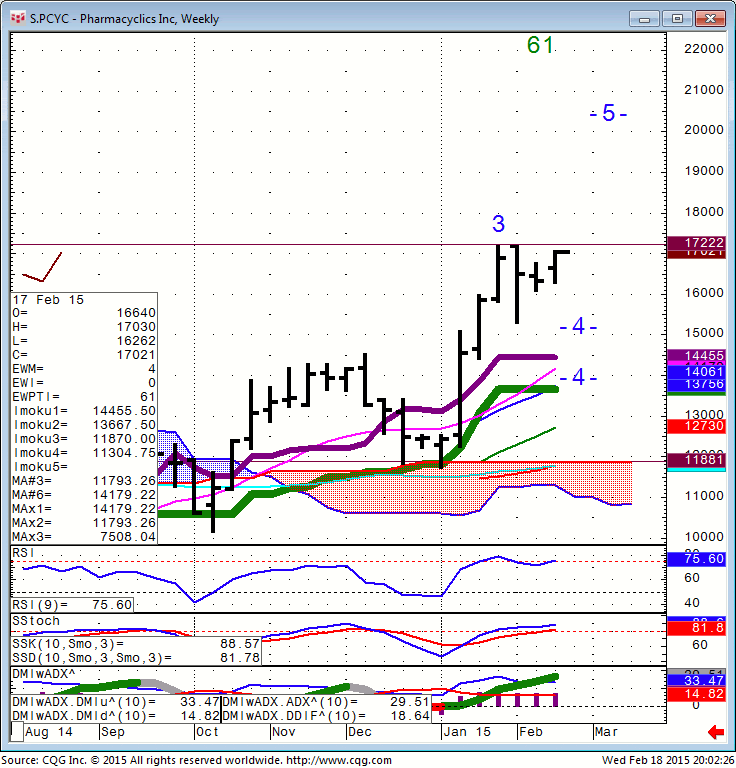Click the H= 17030 high value row
The height and width of the screenshot is (768, 736).
click(x=84, y=327)
